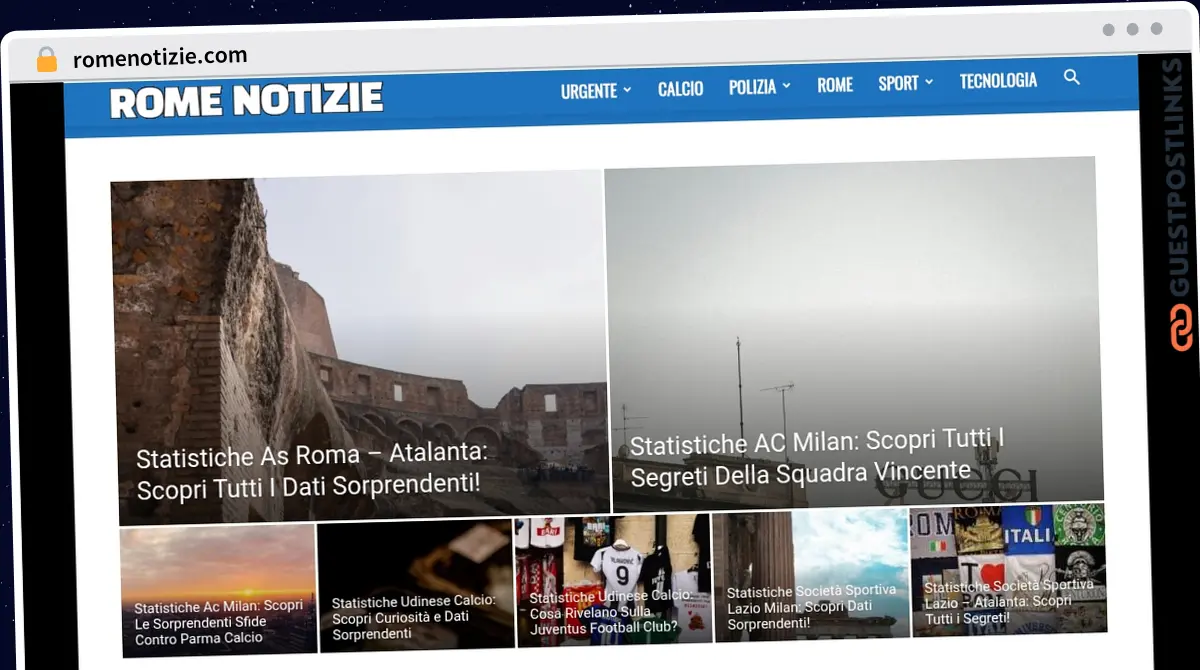This screenshot has width=1200, height=670.
Task: Go to the Rome menu section
Action: click(834, 85)
